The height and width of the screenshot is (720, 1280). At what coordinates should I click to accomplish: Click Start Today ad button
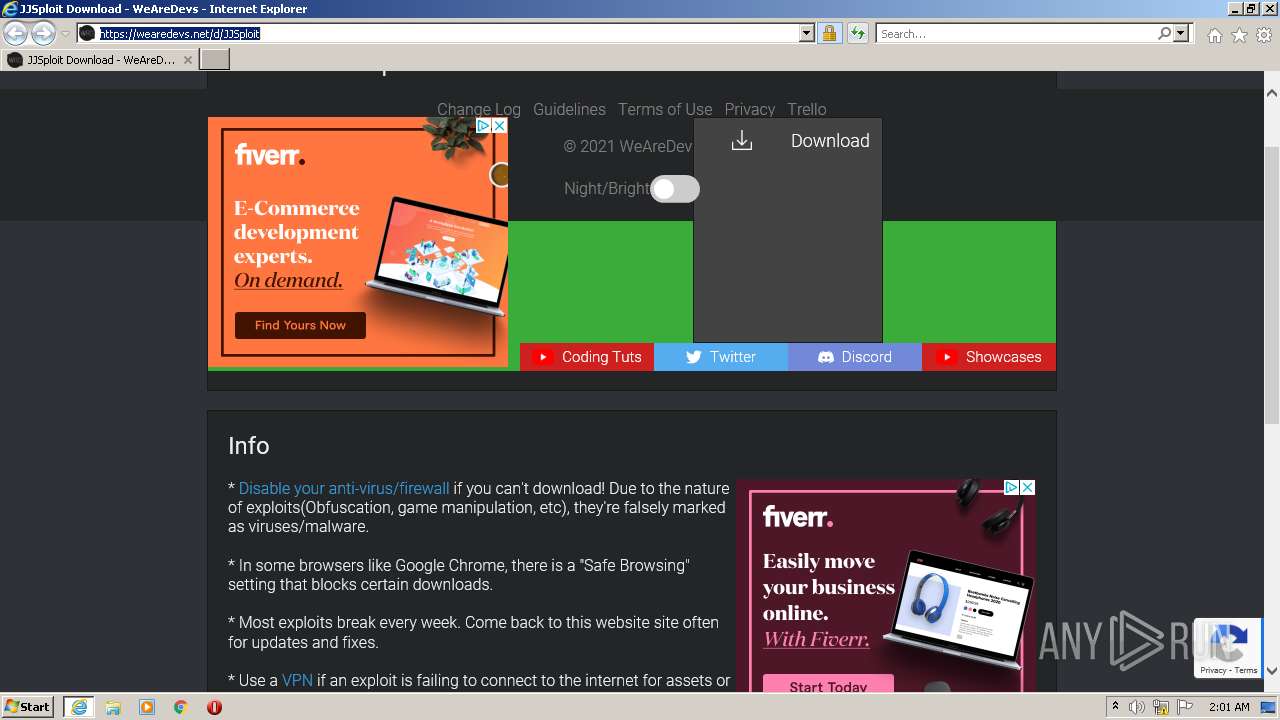[x=828, y=685]
